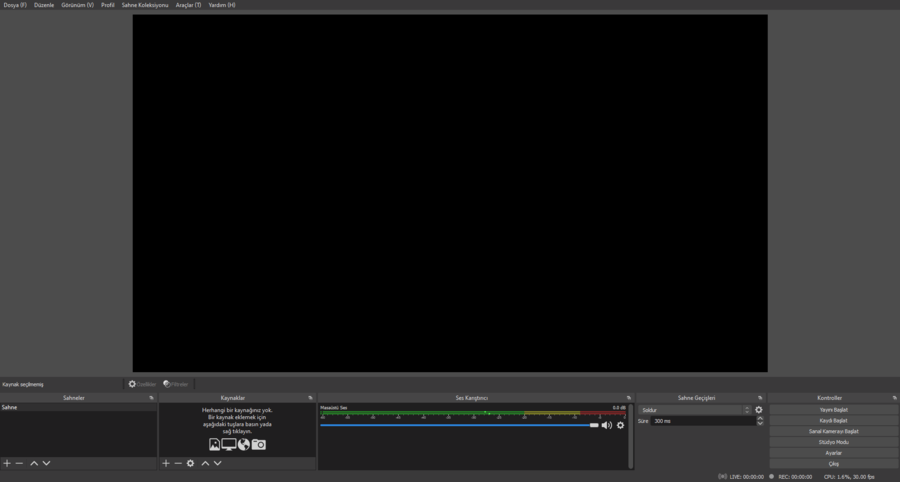
Task: Click the black preview canvas
Action: tap(450, 193)
